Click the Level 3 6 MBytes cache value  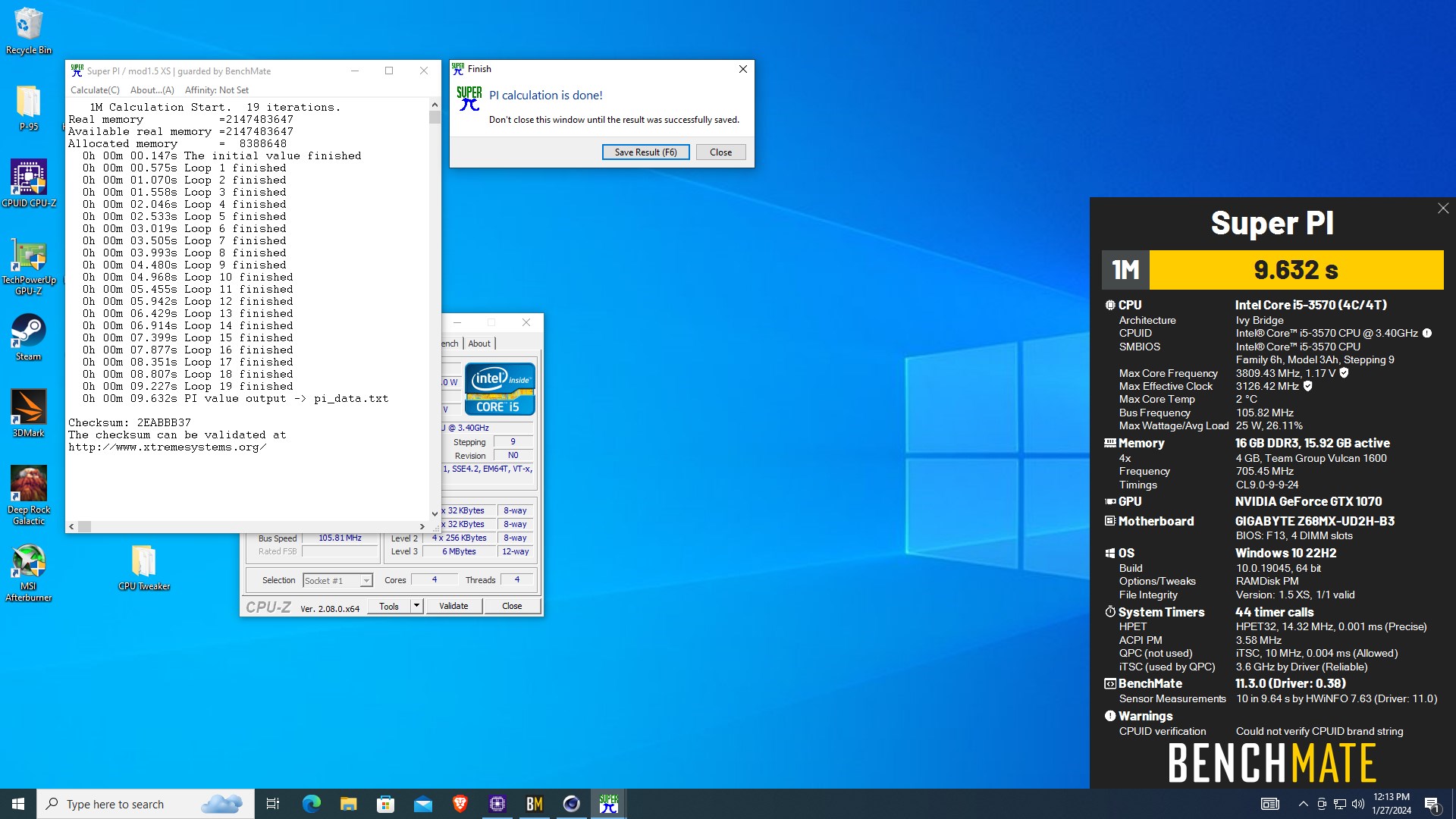point(459,552)
